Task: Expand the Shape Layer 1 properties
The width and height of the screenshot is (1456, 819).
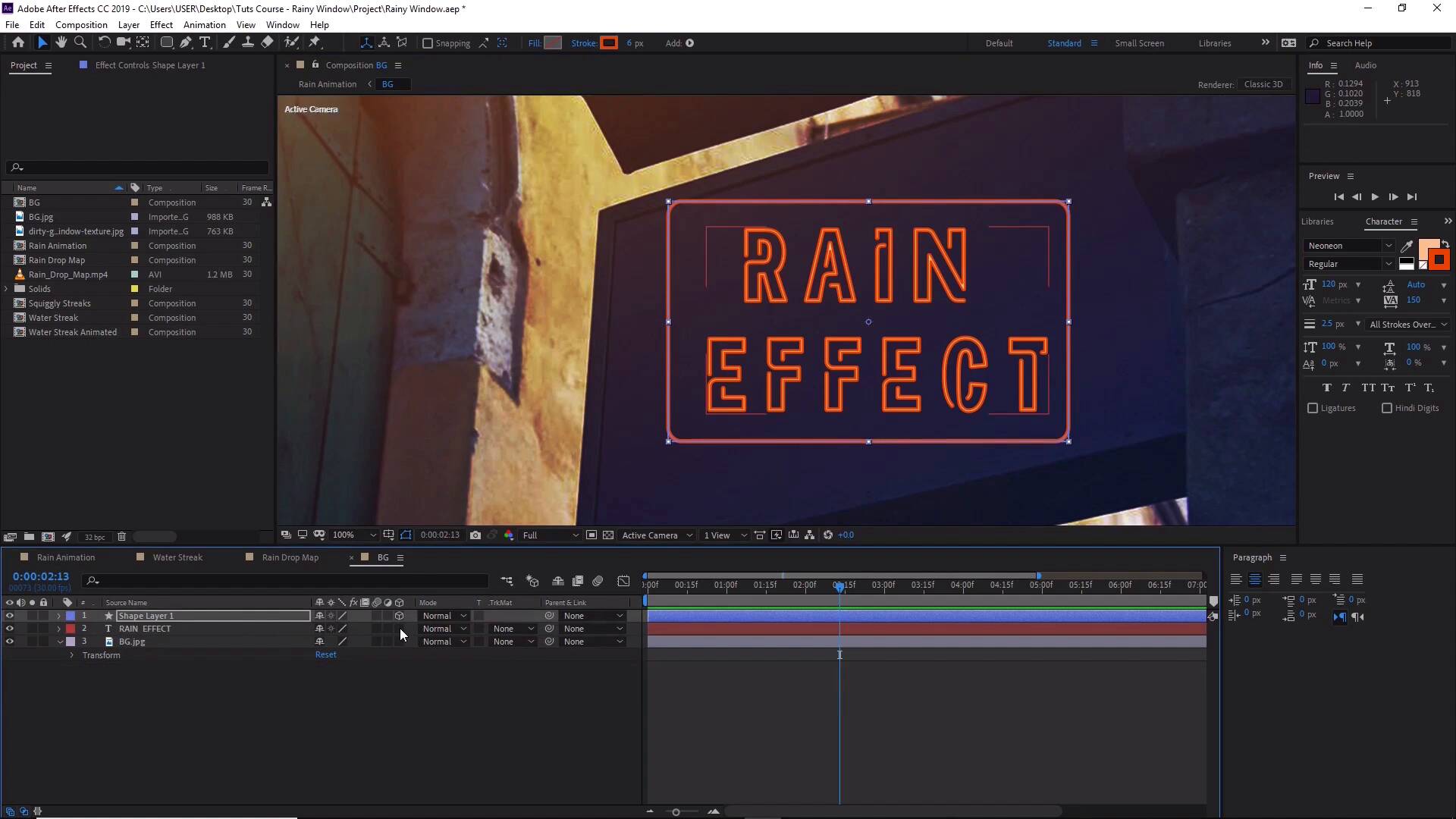Action: point(59,616)
